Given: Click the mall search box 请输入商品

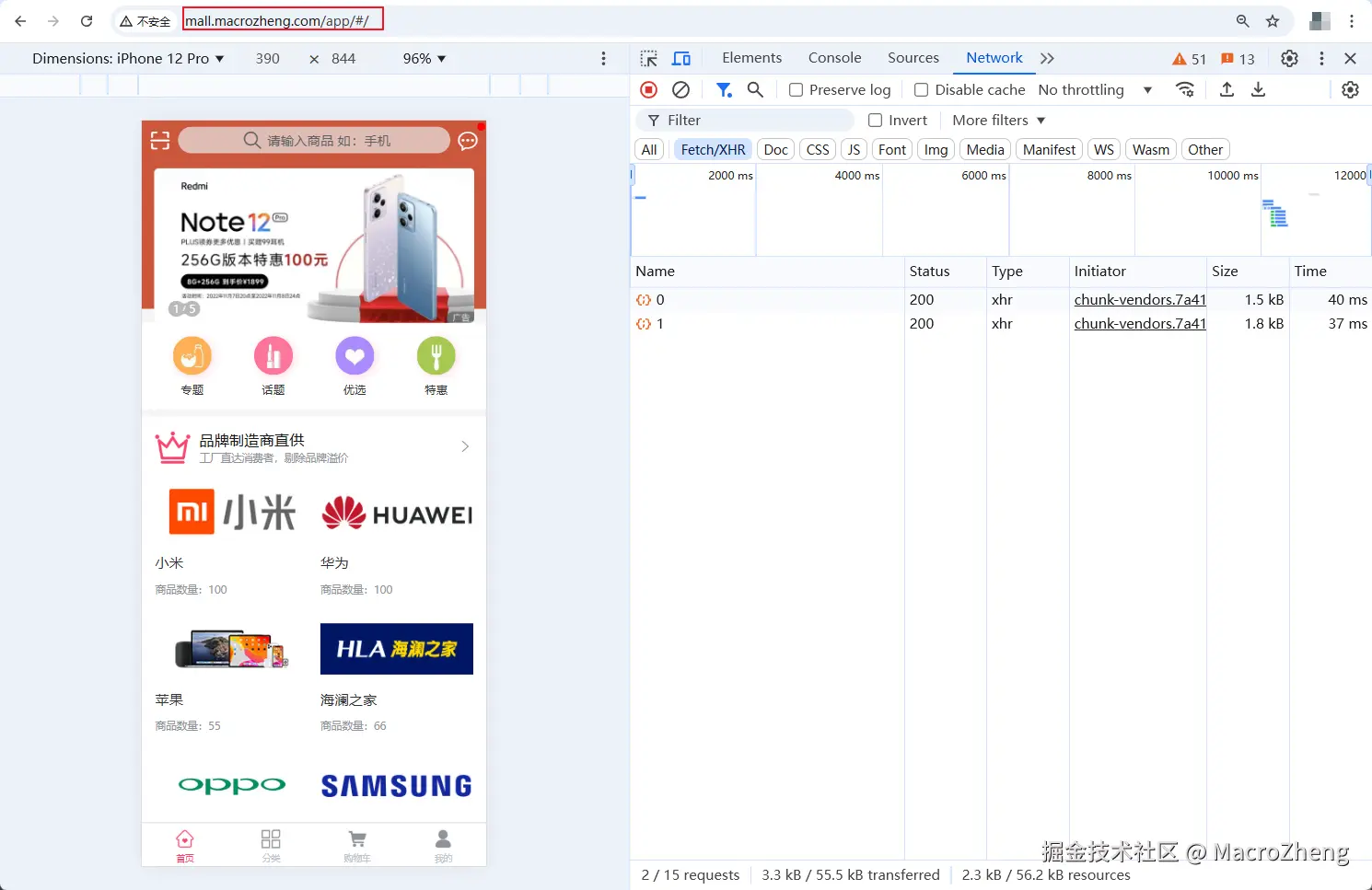Looking at the screenshot, I should (x=314, y=140).
